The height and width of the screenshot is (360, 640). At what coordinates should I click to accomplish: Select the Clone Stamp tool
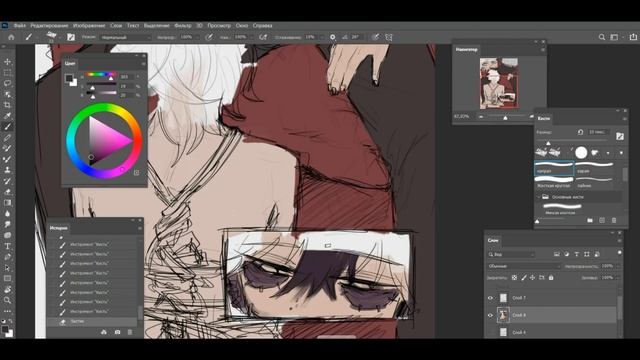[x=7, y=170]
